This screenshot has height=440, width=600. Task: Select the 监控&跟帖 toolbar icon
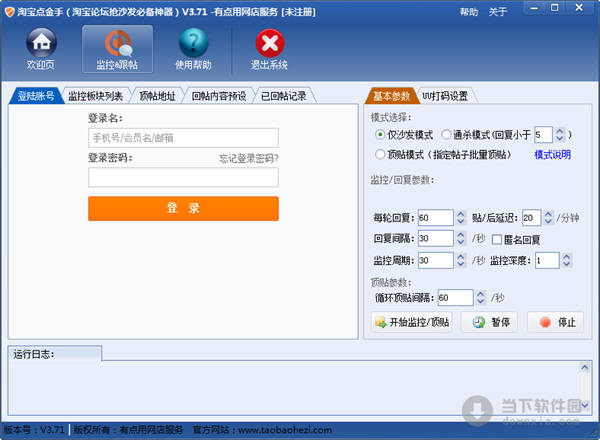click(x=117, y=49)
